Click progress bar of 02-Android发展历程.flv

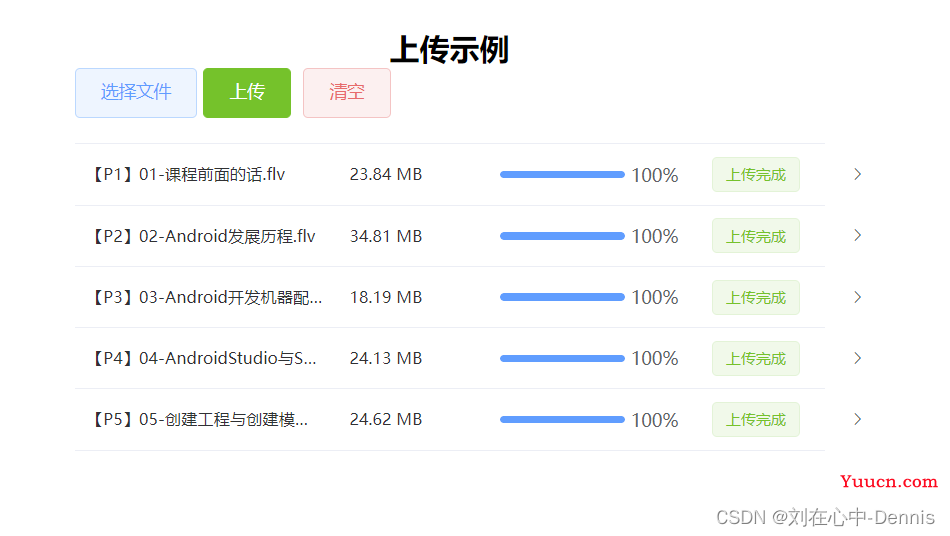click(562, 236)
